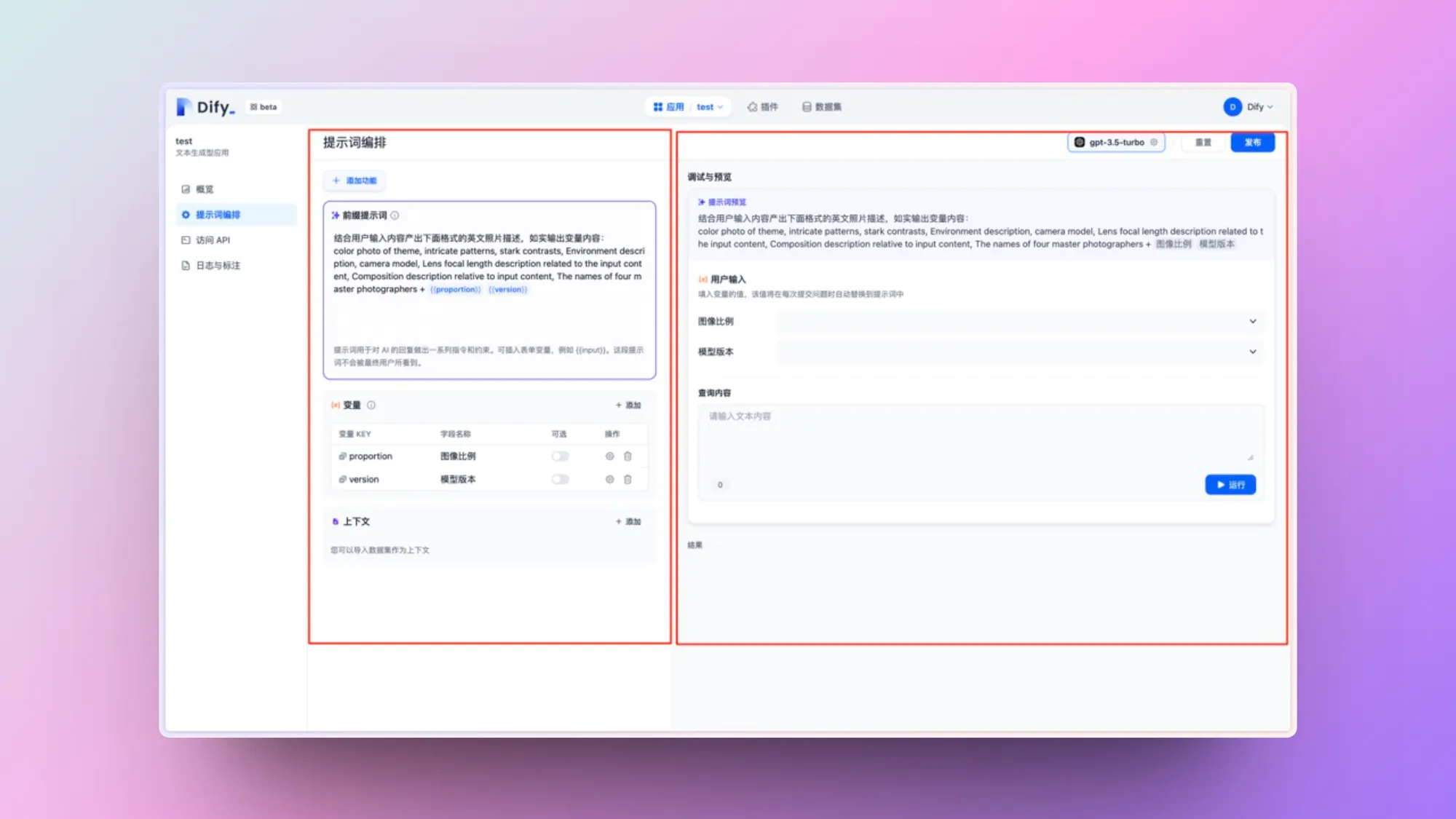Open settings for version variable
Screen dimensions: 1456x819
pyautogui.click(x=609, y=480)
